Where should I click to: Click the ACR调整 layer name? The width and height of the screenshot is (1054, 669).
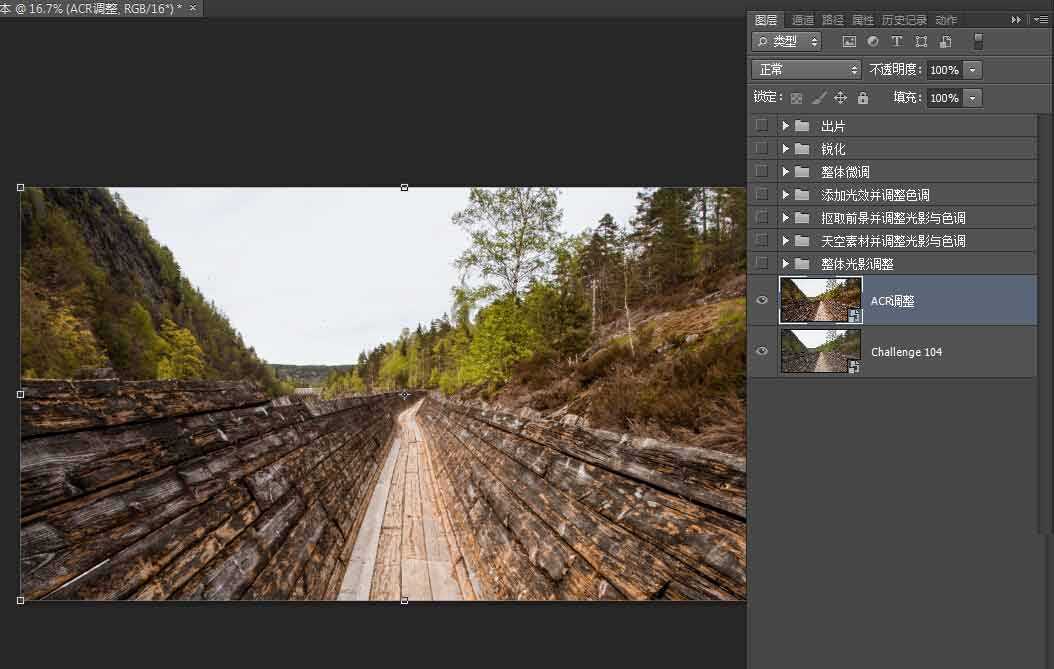pos(893,301)
